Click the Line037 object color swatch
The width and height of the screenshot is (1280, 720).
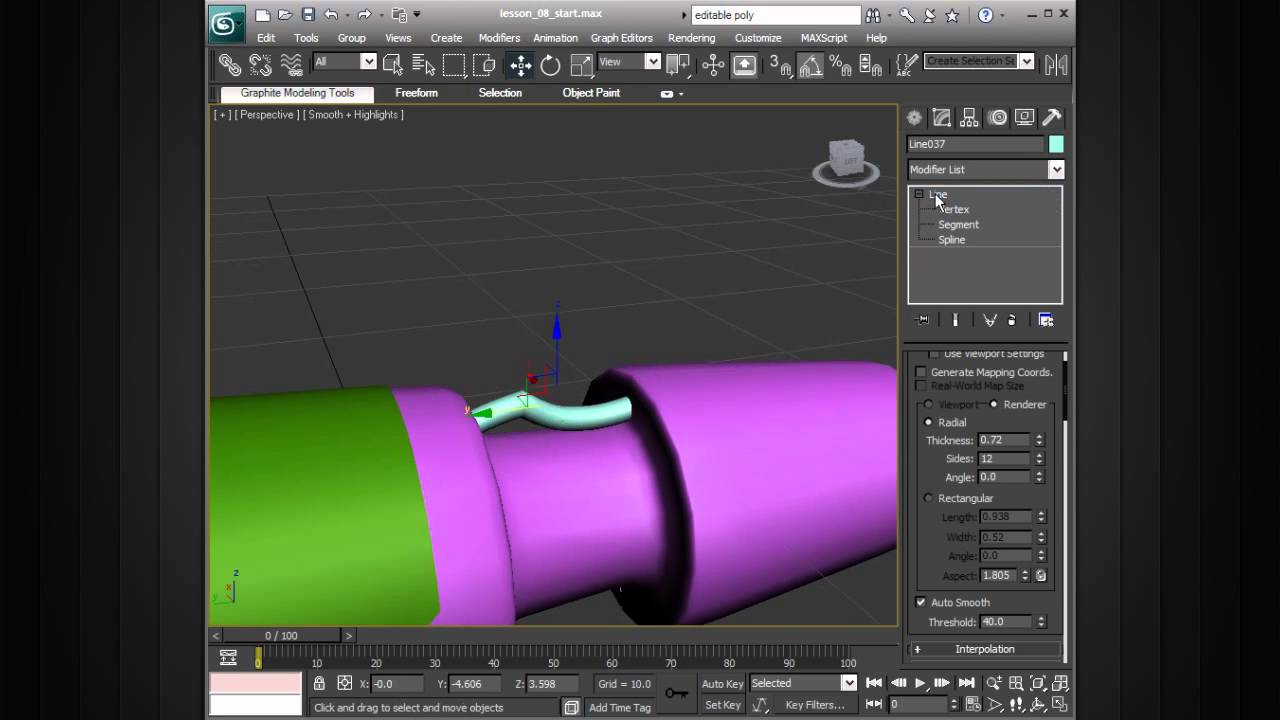pyautogui.click(x=1056, y=144)
